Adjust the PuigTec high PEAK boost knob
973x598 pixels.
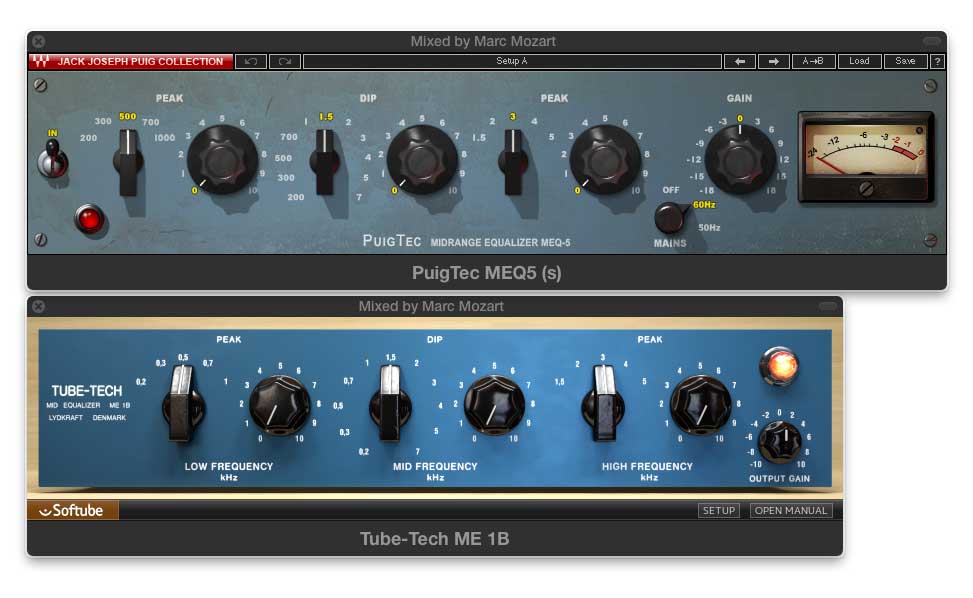[605, 160]
